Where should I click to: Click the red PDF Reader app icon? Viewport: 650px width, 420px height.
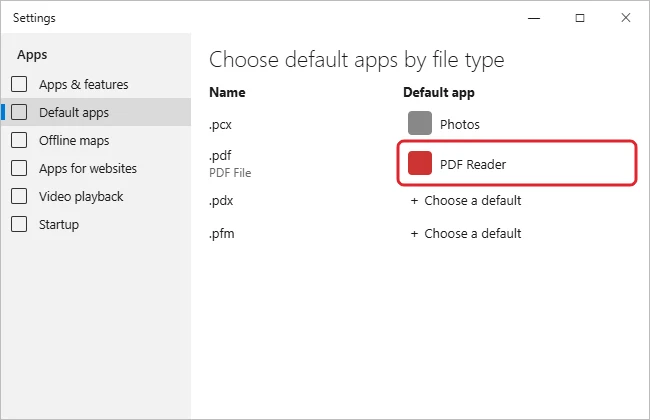pyautogui.click(x=420, y=163)
